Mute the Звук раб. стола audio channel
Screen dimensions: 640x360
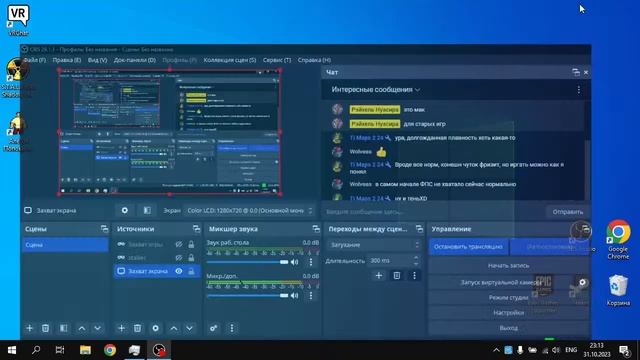pos(295,262)
